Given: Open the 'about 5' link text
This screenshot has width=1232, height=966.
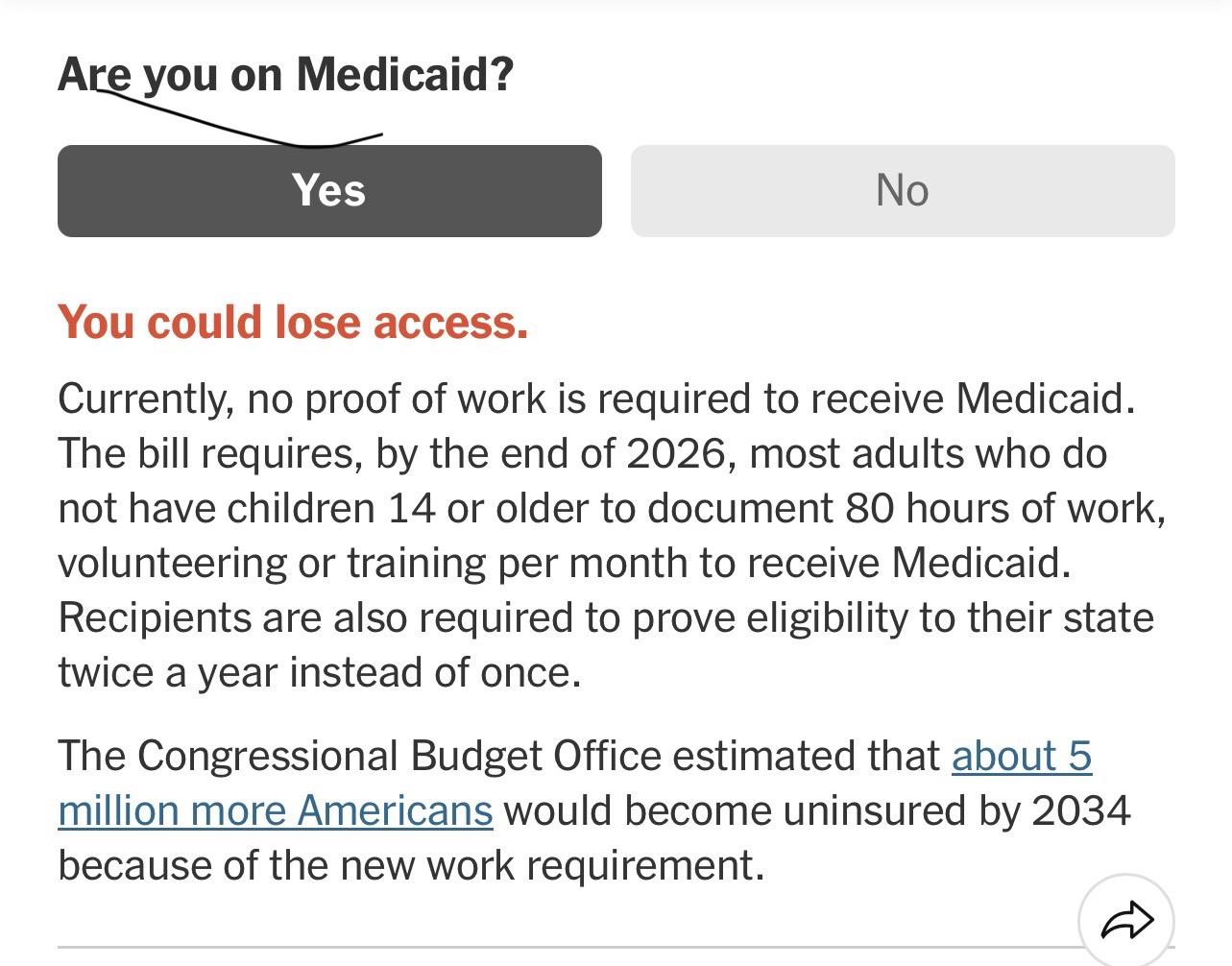Looking at the screenshot, I should tap(1022, 756).
